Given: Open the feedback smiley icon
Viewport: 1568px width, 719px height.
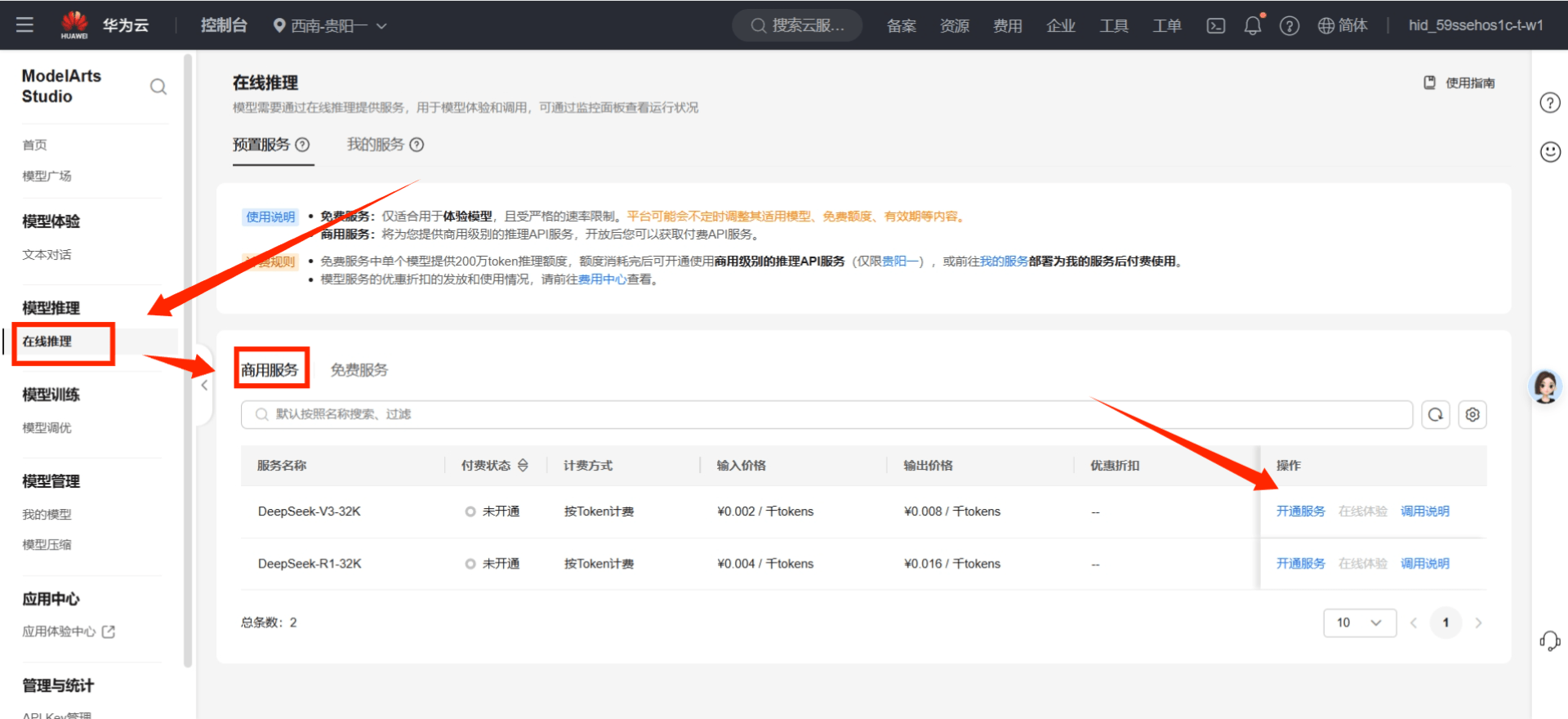Looking at the screenshot, I should [1550, 152].
